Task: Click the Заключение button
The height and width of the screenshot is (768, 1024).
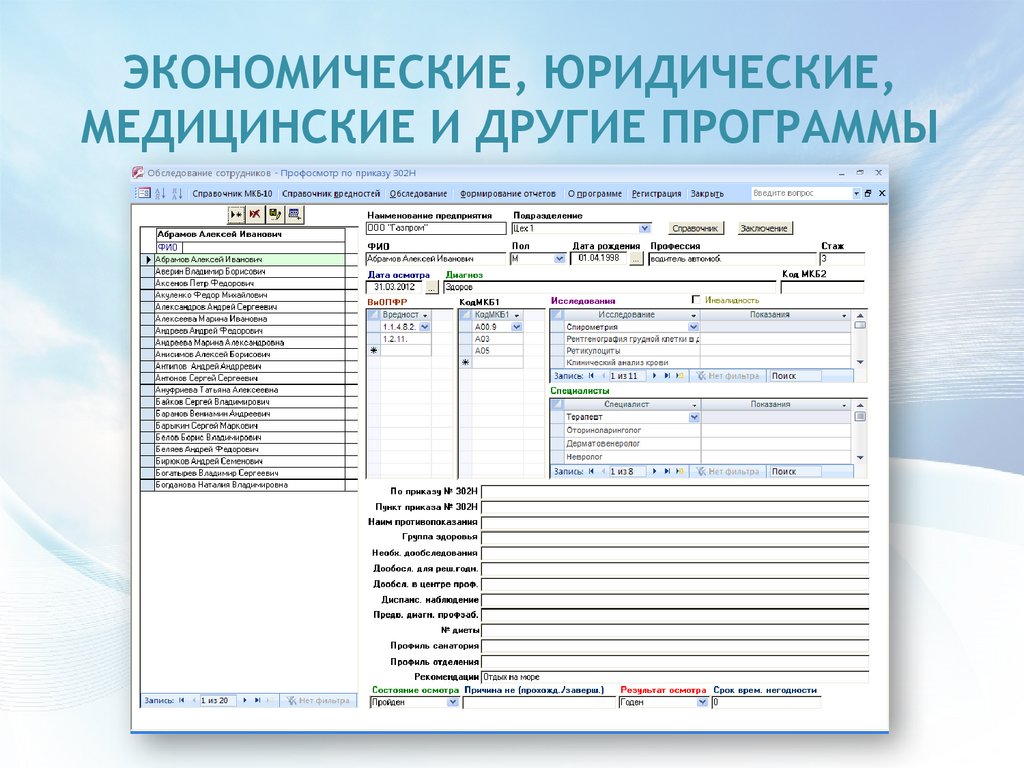Action: tap(764, 229)
